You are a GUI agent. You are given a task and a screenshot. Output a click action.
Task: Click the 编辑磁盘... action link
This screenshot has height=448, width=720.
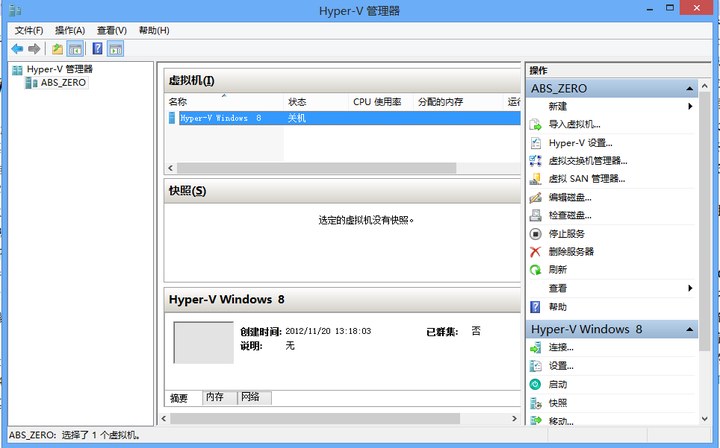point(570,197)
